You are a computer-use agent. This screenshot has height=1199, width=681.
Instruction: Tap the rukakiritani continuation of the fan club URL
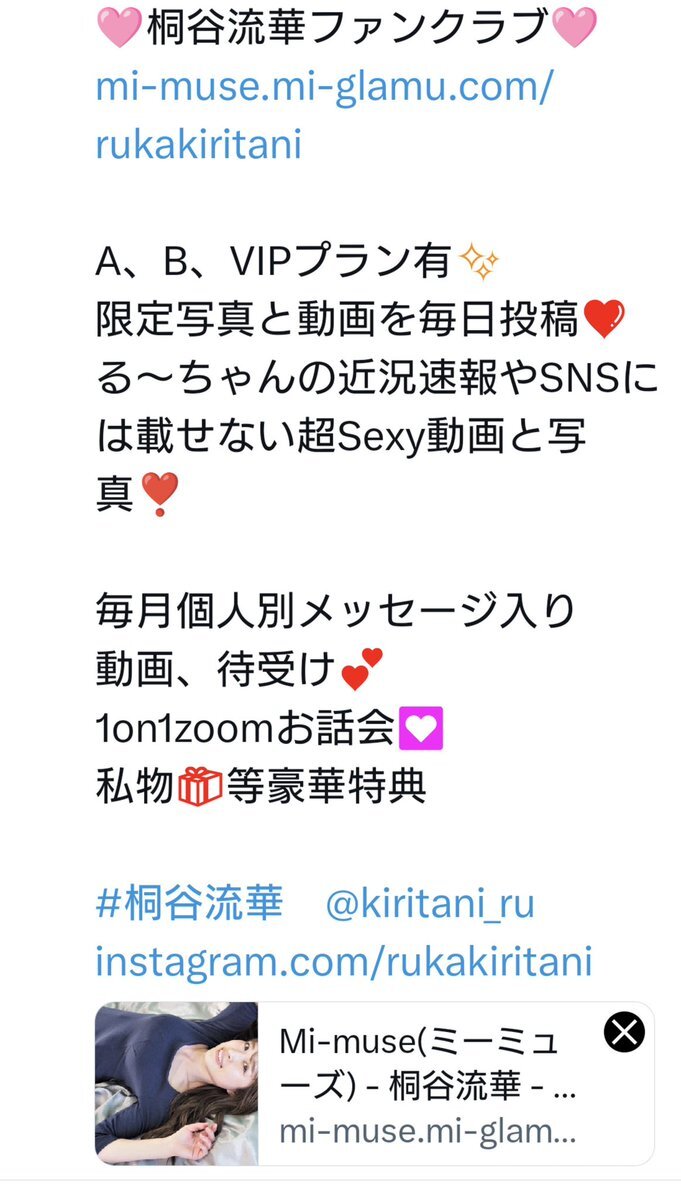[x=199, y=145]
